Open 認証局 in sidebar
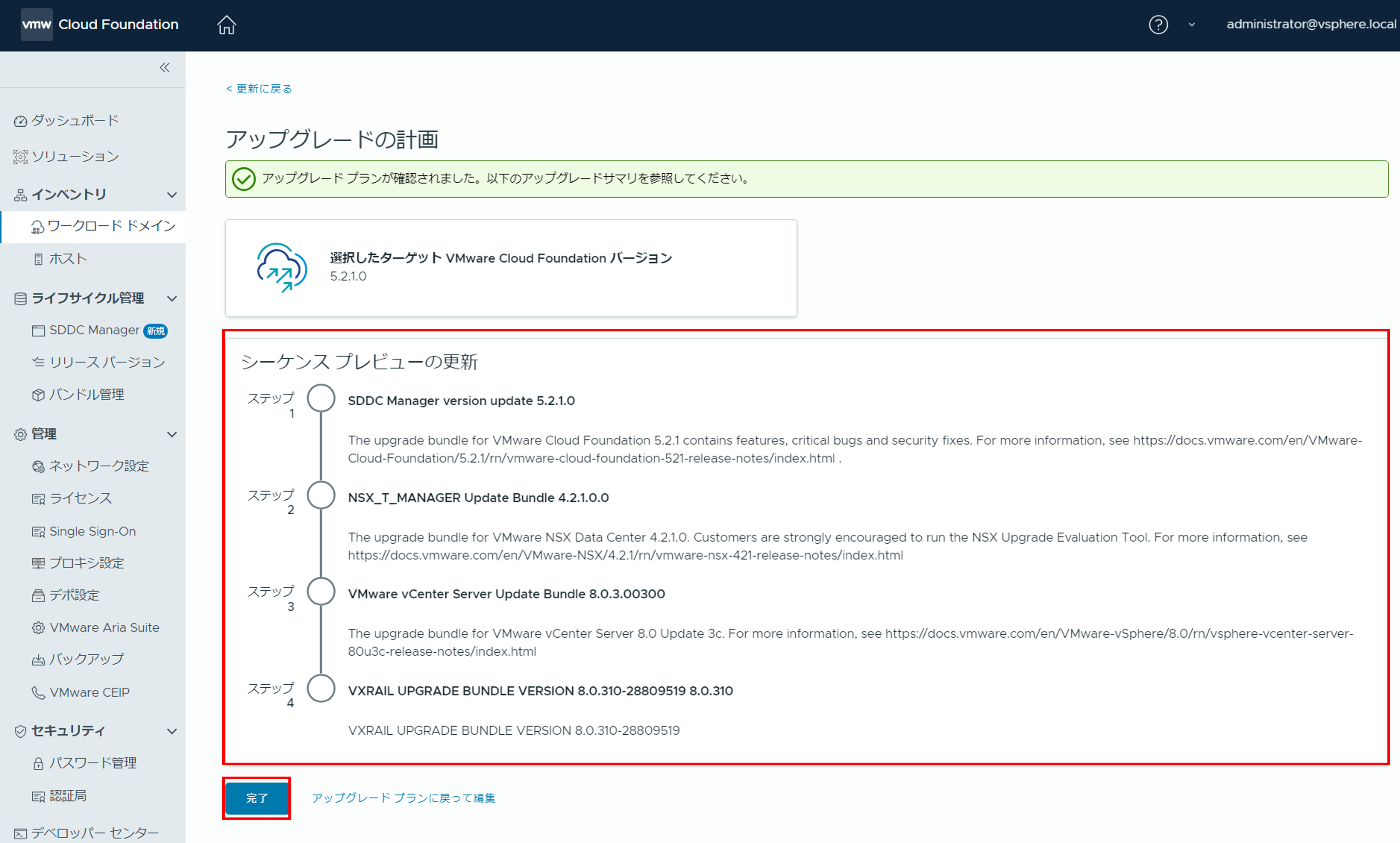Image resolution: width=1400 pixels, height=843 pixels. [x=67, y=796]
